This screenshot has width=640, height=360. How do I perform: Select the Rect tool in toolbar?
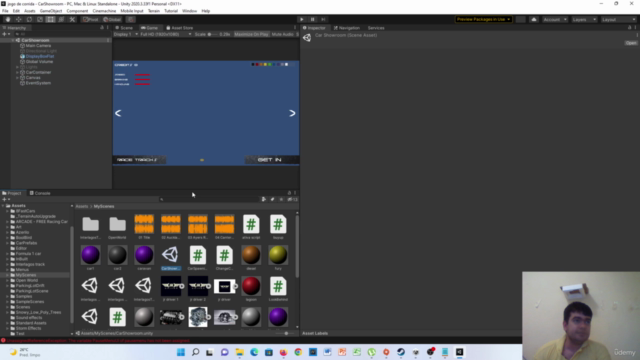point(50,19)
